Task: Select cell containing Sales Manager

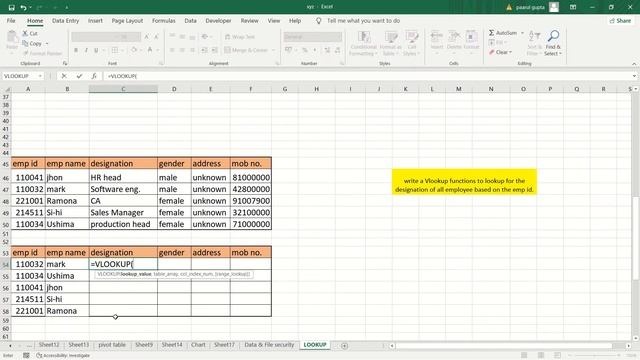Action: pos(123,212)
